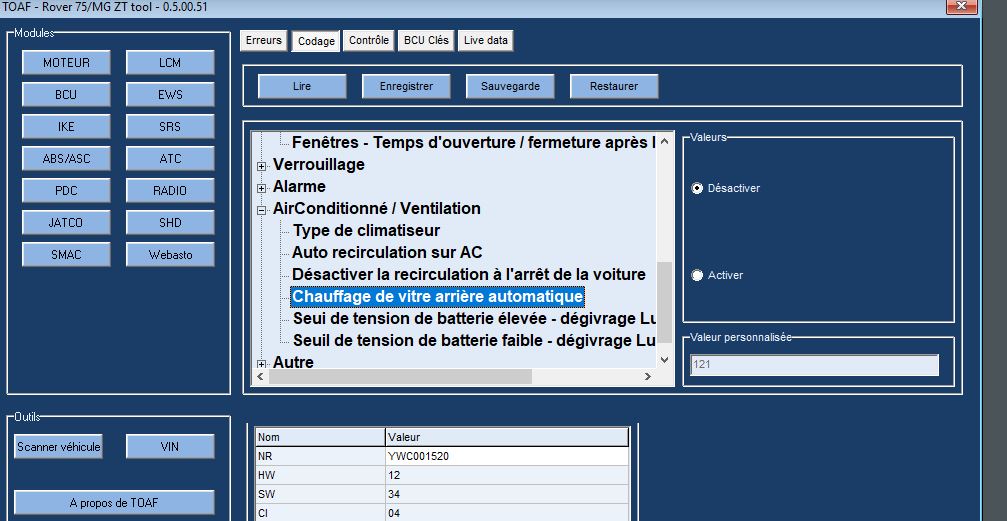This screenshot has height=521, width=1007.
Task: Click the Valeur personnalisée input field
Action: (814, 365)
